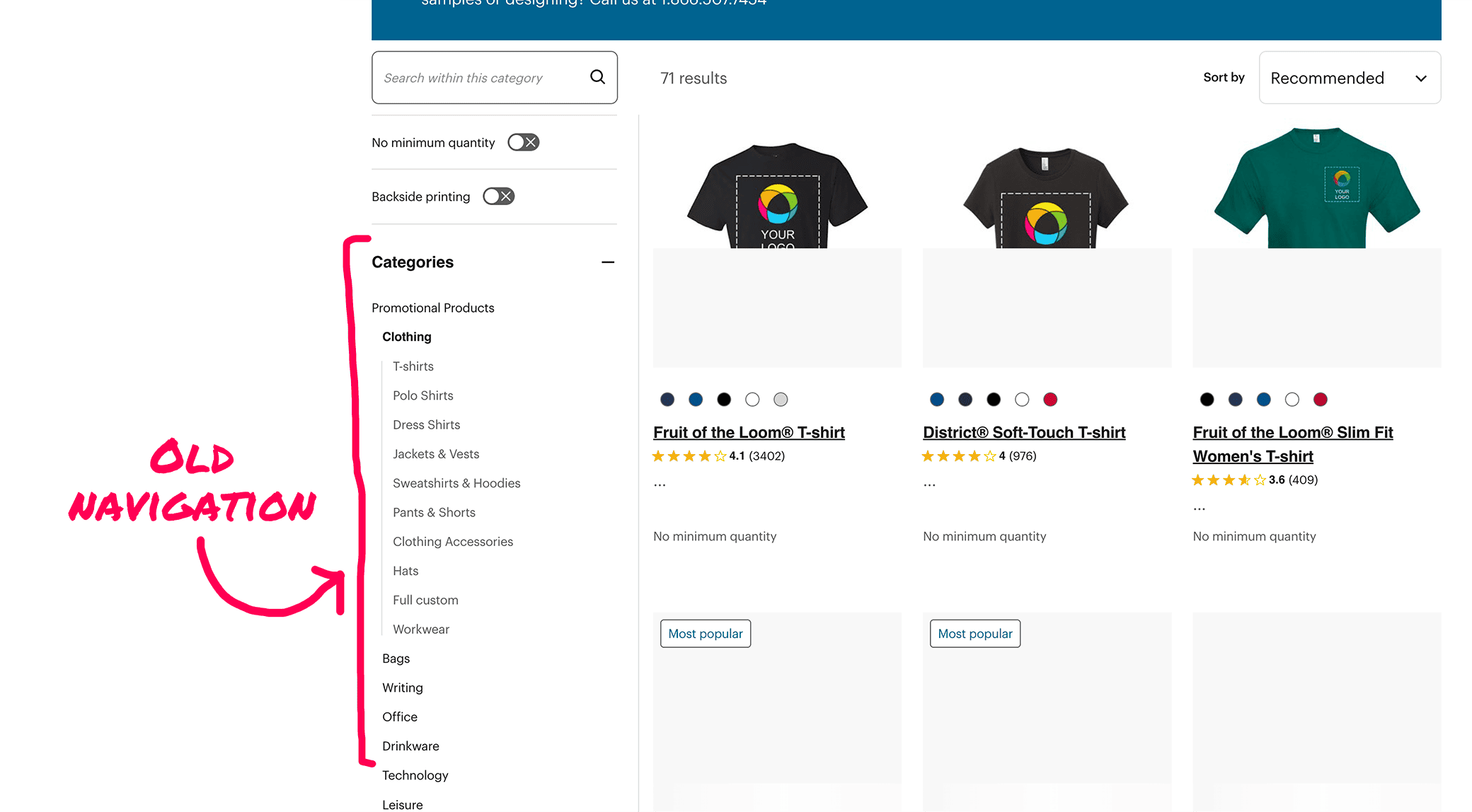Open the Fruit of the Loom® T-shirt link
Image resolution: width=1472 pixels, height=812 pixels.
point(749,432)
